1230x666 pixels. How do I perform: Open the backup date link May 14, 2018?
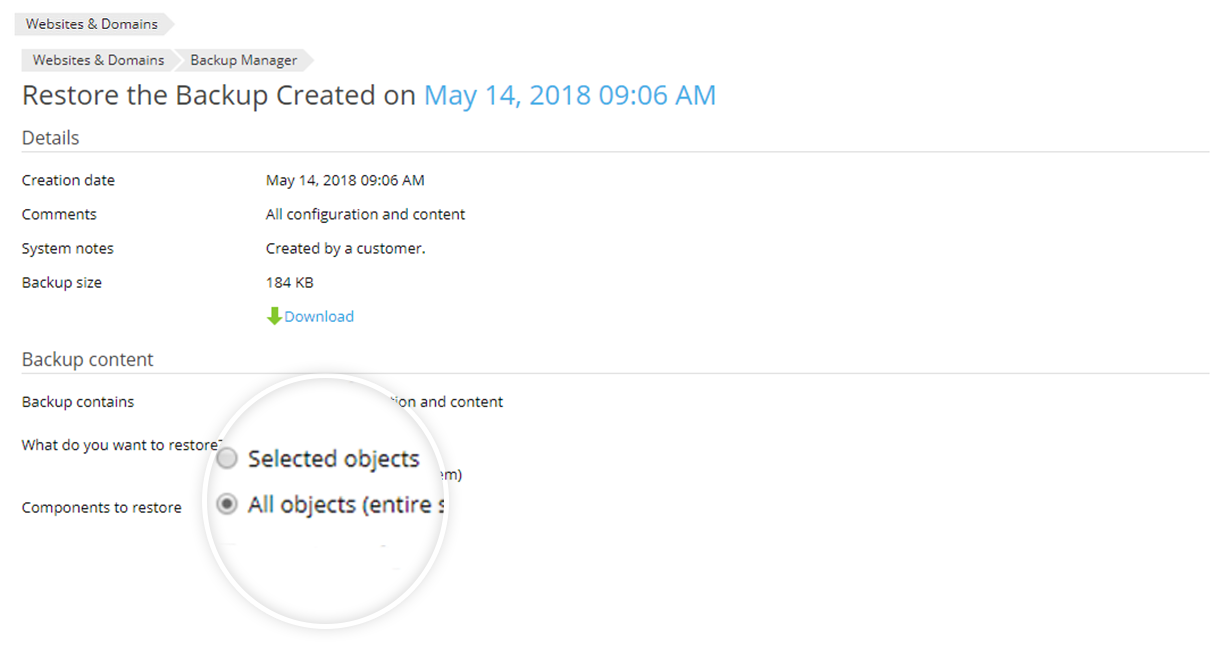pos(569,95)
